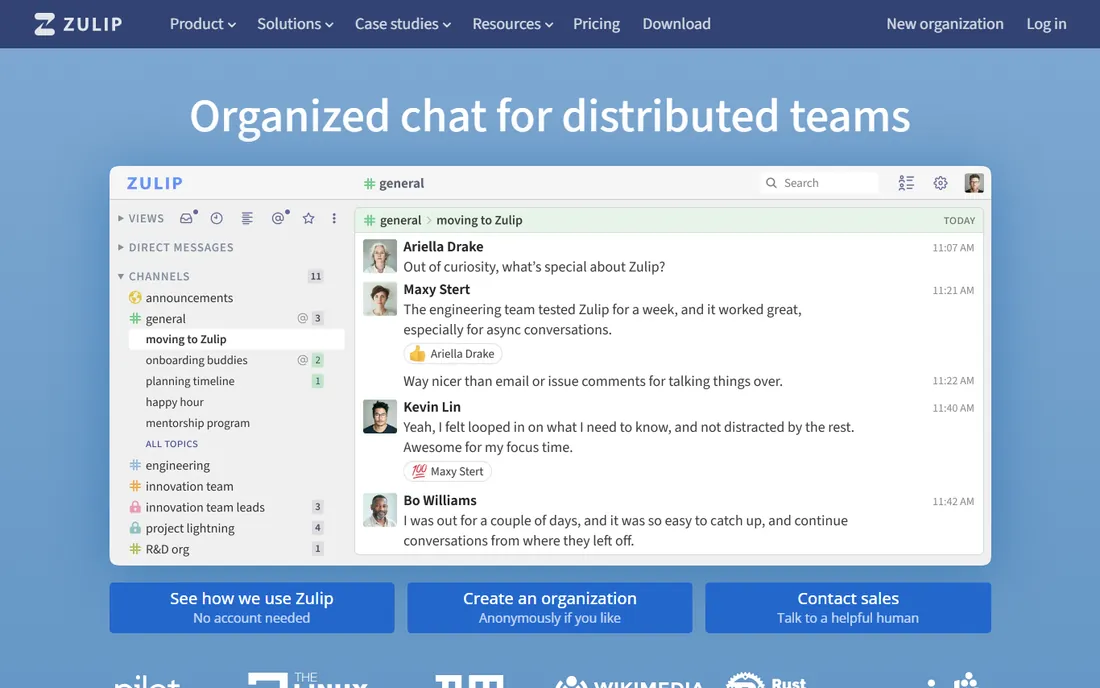Select the Download menu item

tap(676, 24)
